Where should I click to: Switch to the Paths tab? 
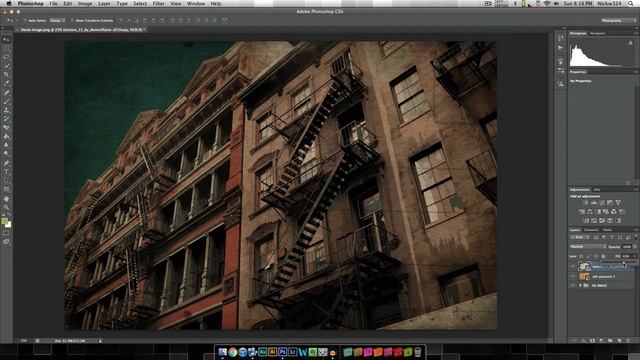tap(607, 230)
